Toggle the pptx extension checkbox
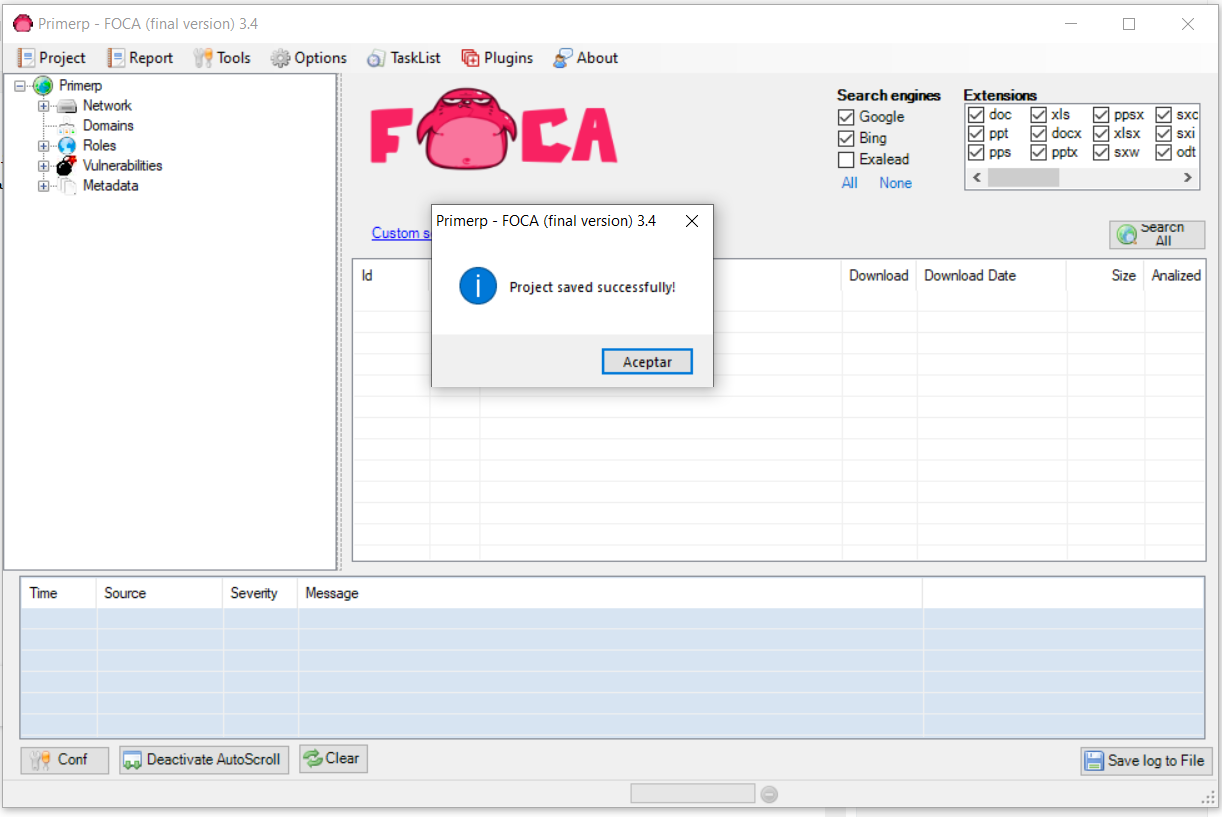1222x817 pixels. (x=1039, y=152)
